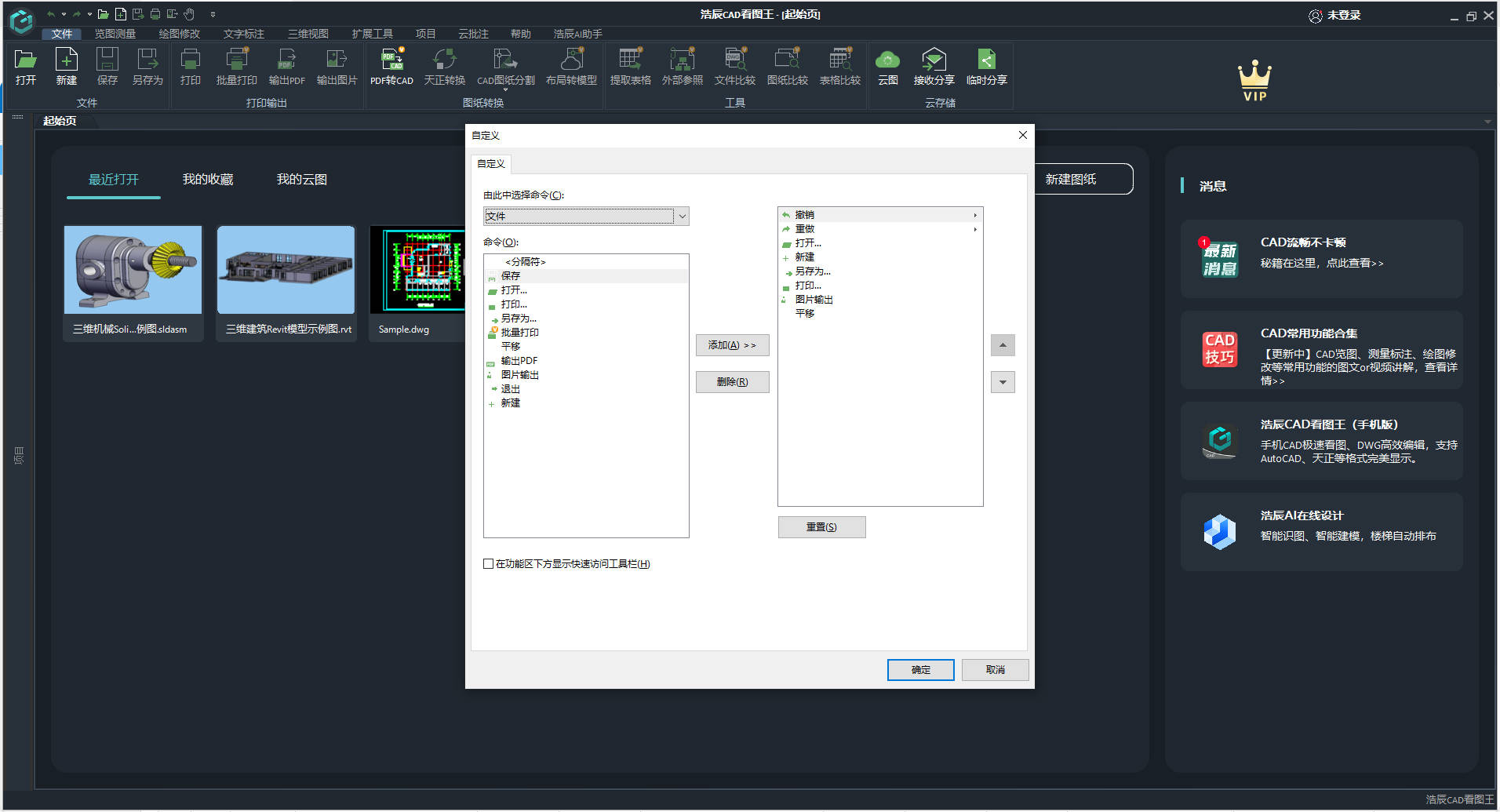Open the 批量打印 batch print tool
Image resolution: width=1500 pixels, height=812 pixels.
tap(237, 67)
